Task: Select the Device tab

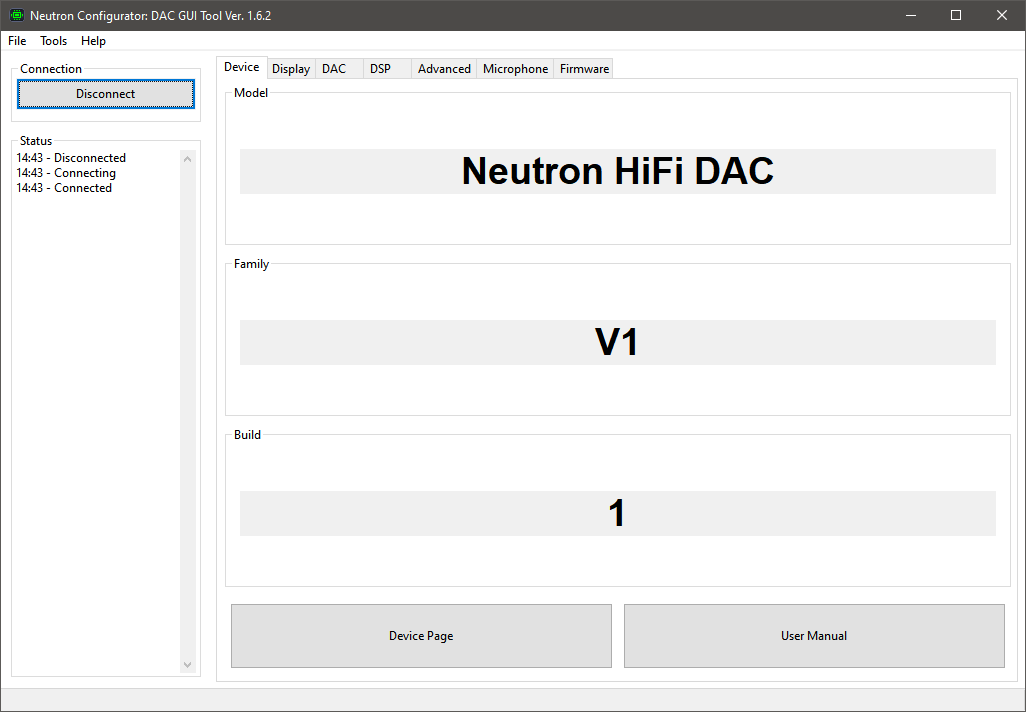Action: [x=242, y=66]
